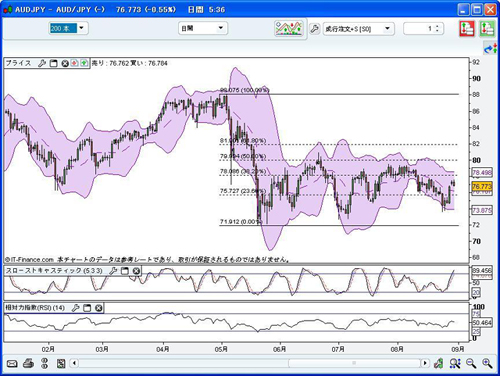The image size is (500, 376).
Task: Close the RSI indicator panel
Action: pyautogui.click(x=98, y=308)
